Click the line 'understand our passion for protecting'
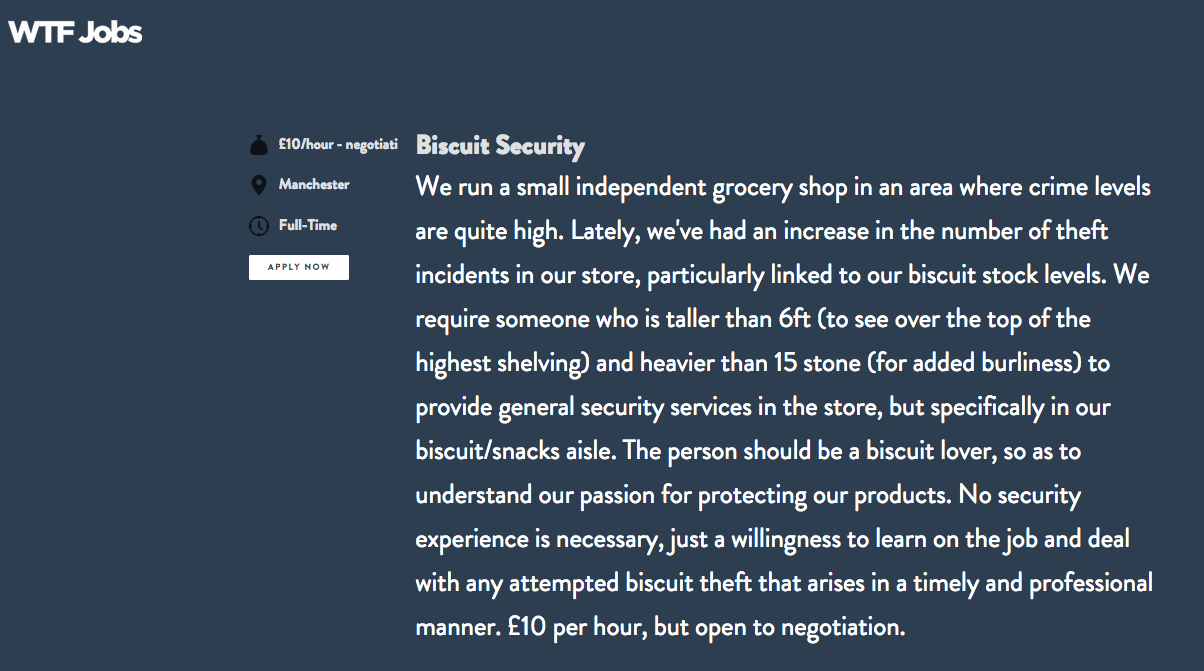1204x671 pixels. point(748,495)
